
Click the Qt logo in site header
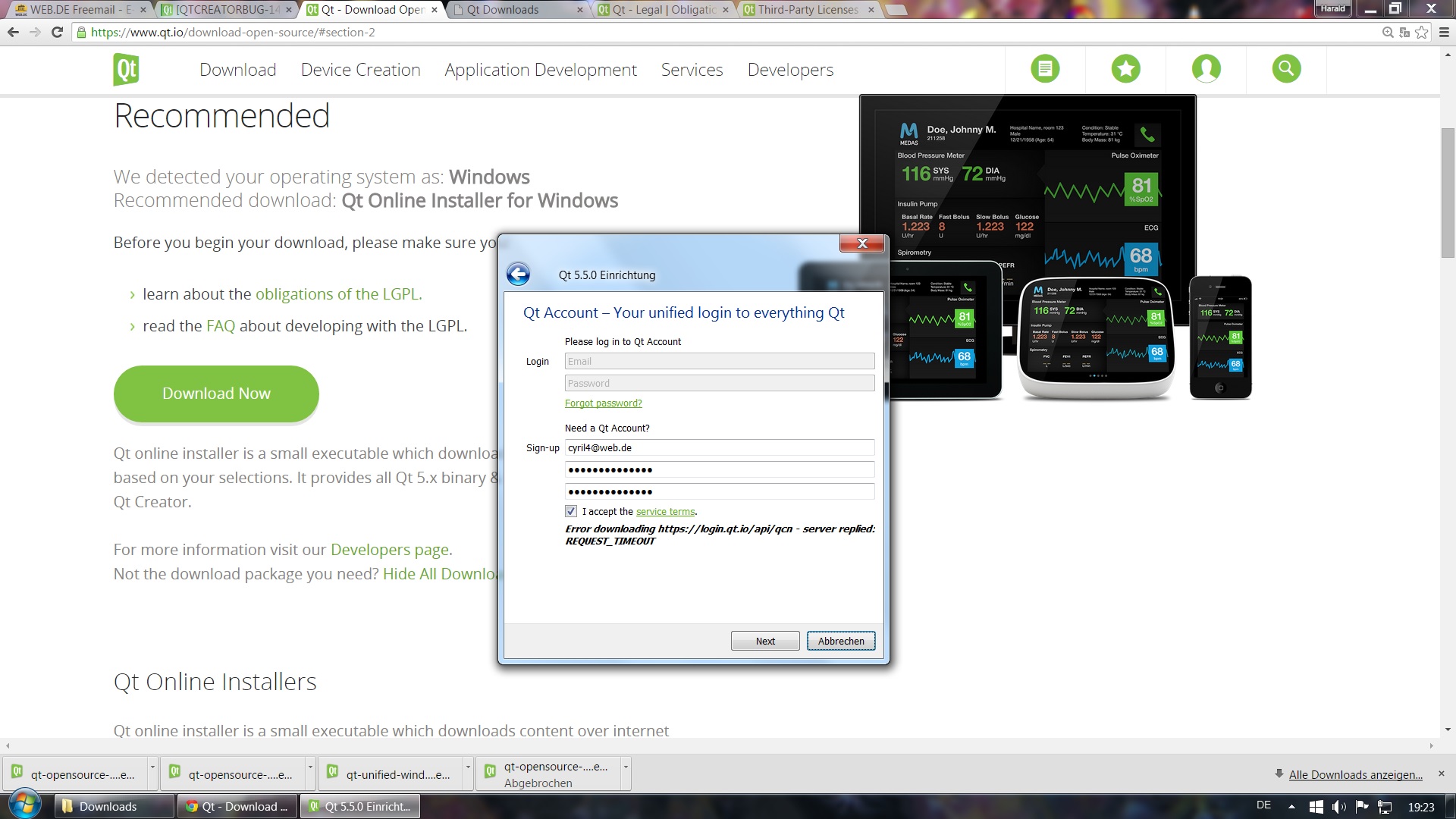pos(127,70)
